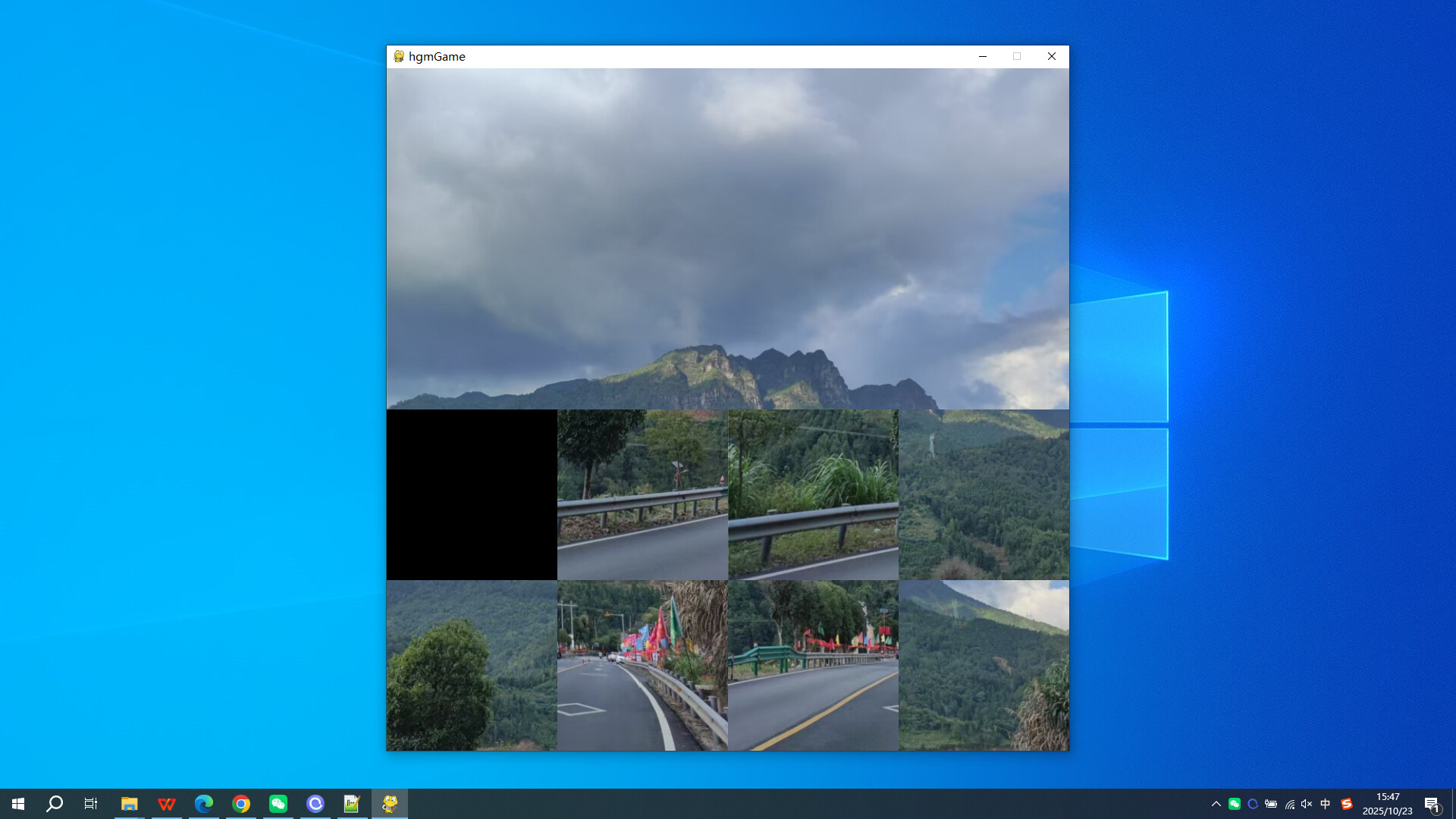The image size is (1456, 819).
Task: Open Task View on the taskbar
Action: pyautogui.click(x=91, y=803)
